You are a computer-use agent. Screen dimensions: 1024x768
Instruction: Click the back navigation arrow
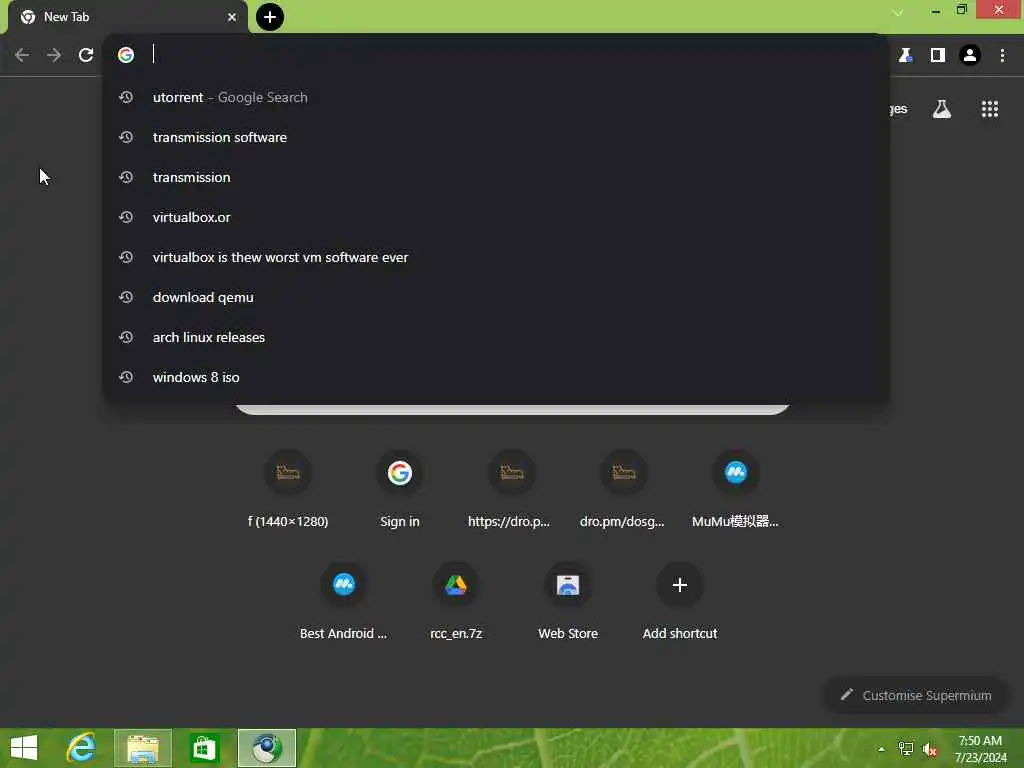pos(22,55)
